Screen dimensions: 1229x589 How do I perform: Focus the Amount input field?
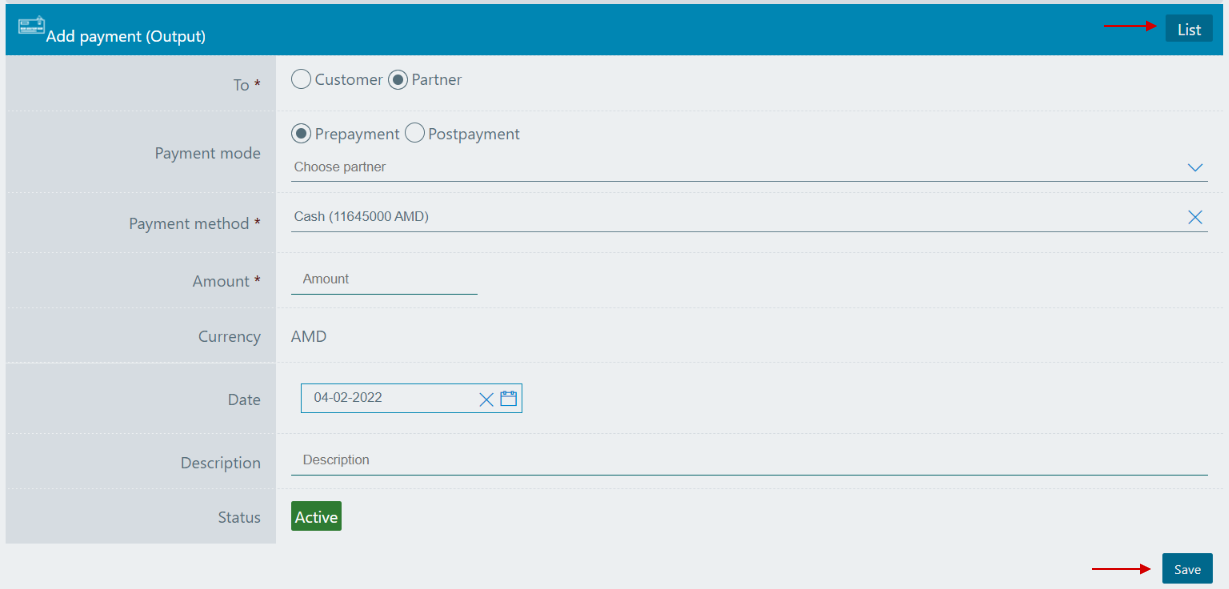point(384,279)
